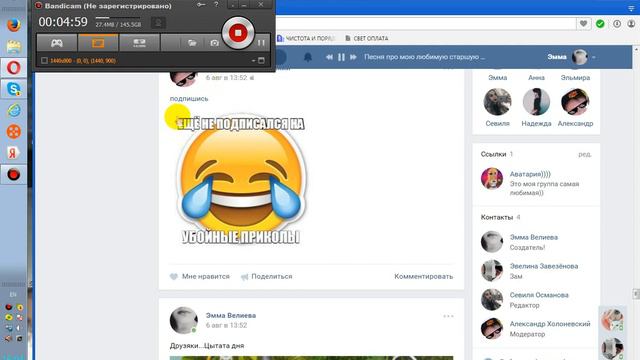Select Bandicam game recording mode gamepad icon
The height and width of the screenshot is (360, 640).
tap(57, 43)
